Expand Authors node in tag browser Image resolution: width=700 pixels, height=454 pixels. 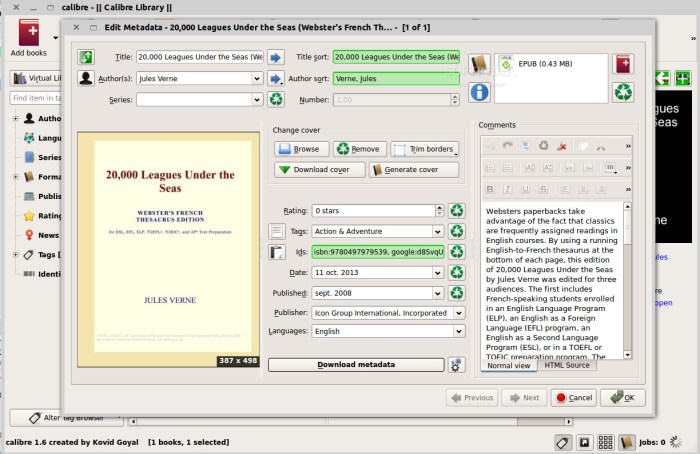(x=16, y=118)
